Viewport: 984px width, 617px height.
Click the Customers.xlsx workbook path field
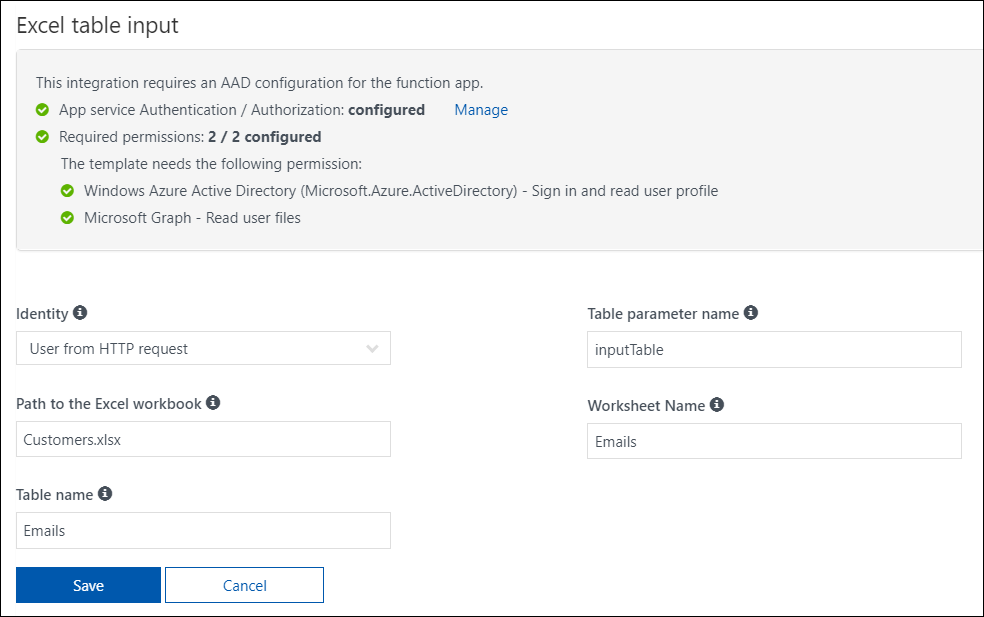point(203,439)
